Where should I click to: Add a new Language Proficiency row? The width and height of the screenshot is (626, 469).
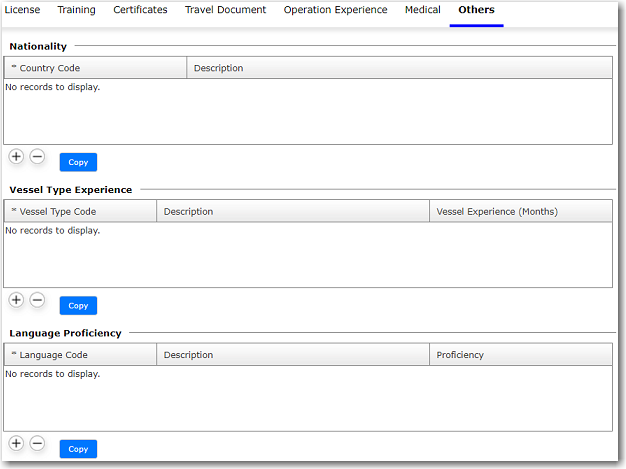(16, 443)
